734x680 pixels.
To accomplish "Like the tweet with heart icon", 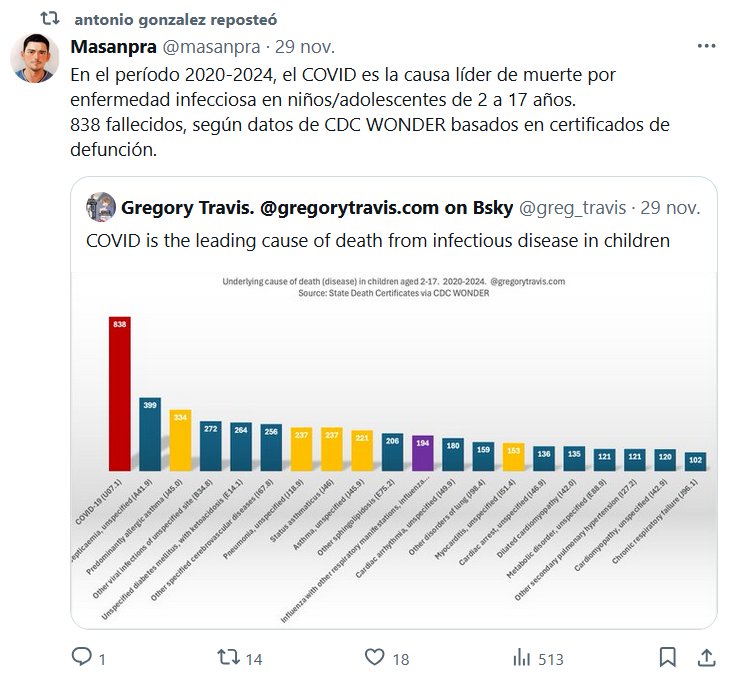I will (x=374, y=657).
